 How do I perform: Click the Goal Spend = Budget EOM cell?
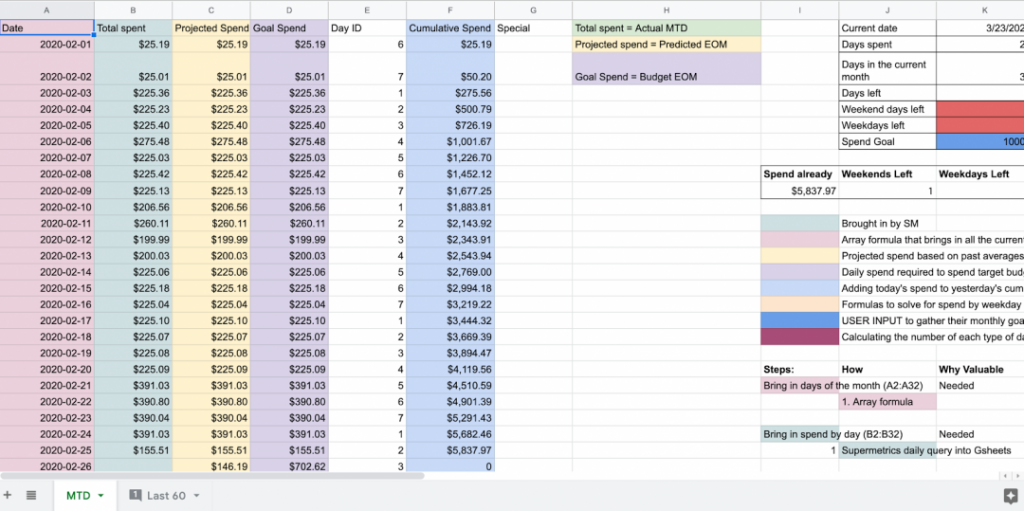[666, 77]
